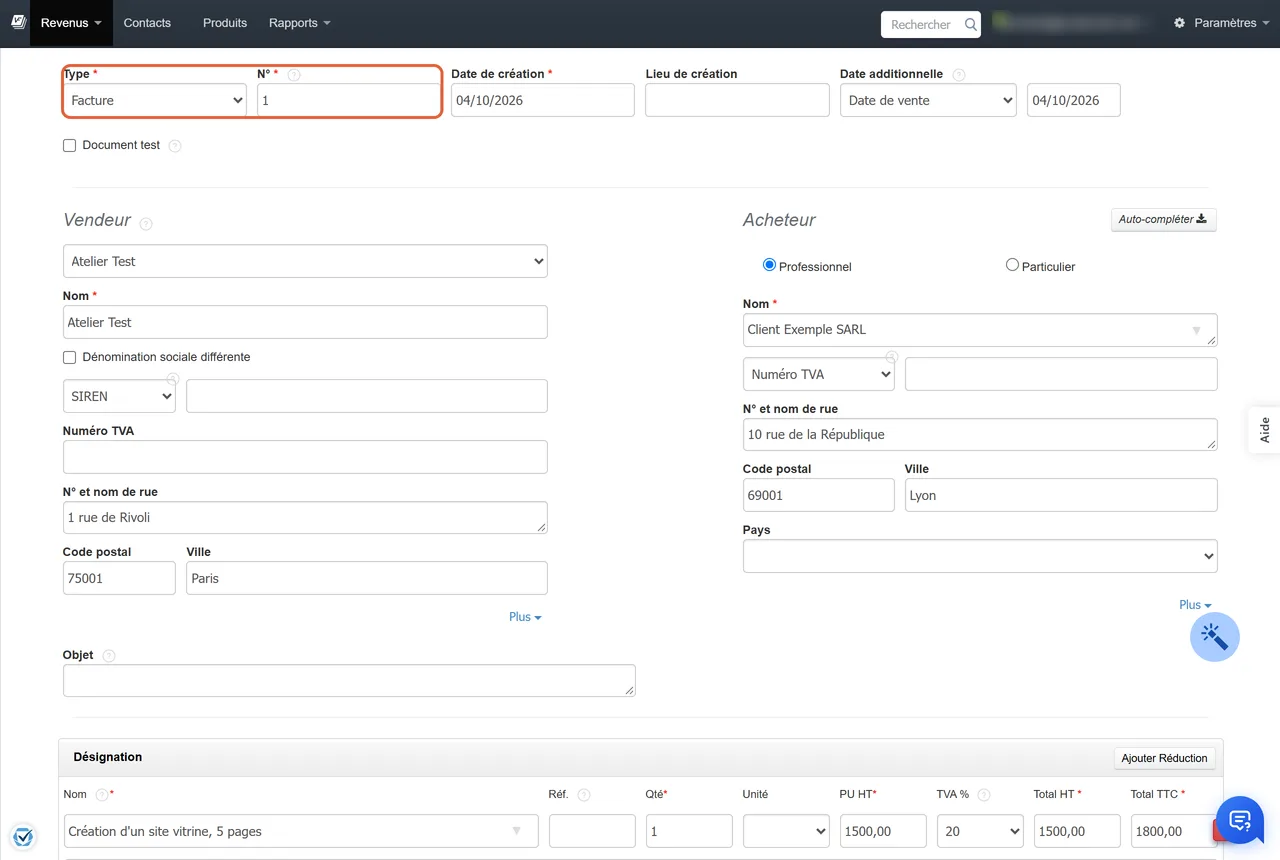Open the Paramètres settings menu

pos(1222,23)
